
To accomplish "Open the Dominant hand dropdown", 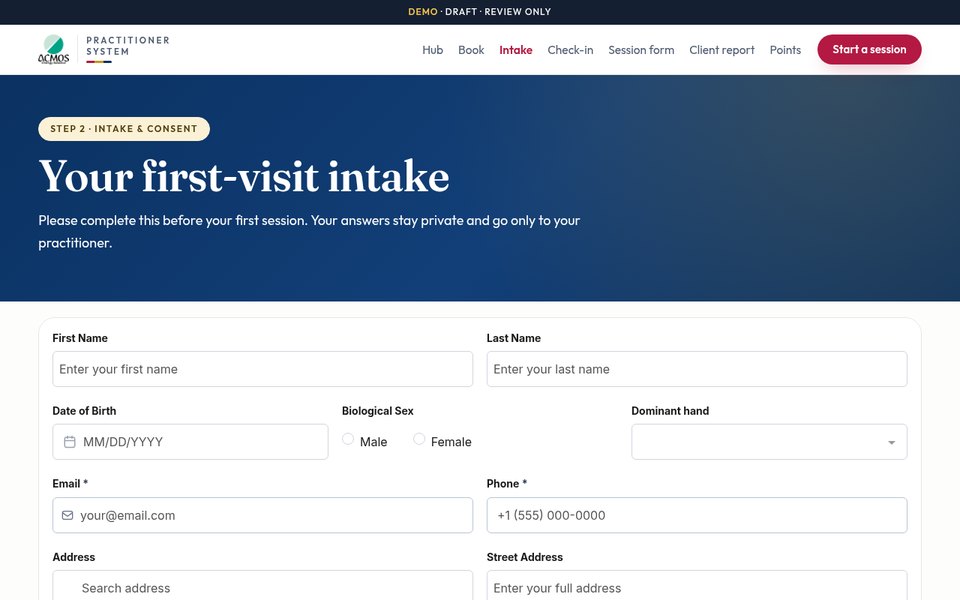I will click(769, 442).
